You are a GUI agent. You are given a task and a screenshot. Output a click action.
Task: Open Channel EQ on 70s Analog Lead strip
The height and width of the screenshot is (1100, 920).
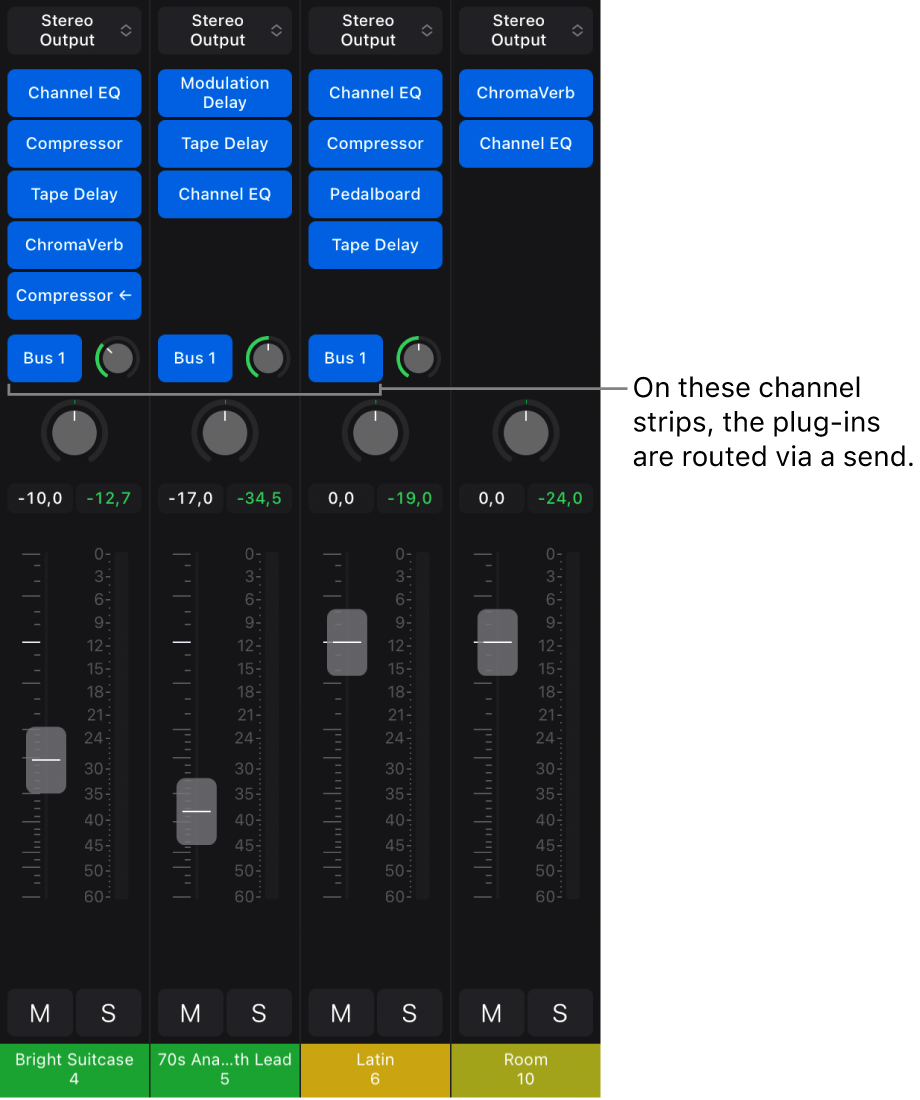(225, 194)
